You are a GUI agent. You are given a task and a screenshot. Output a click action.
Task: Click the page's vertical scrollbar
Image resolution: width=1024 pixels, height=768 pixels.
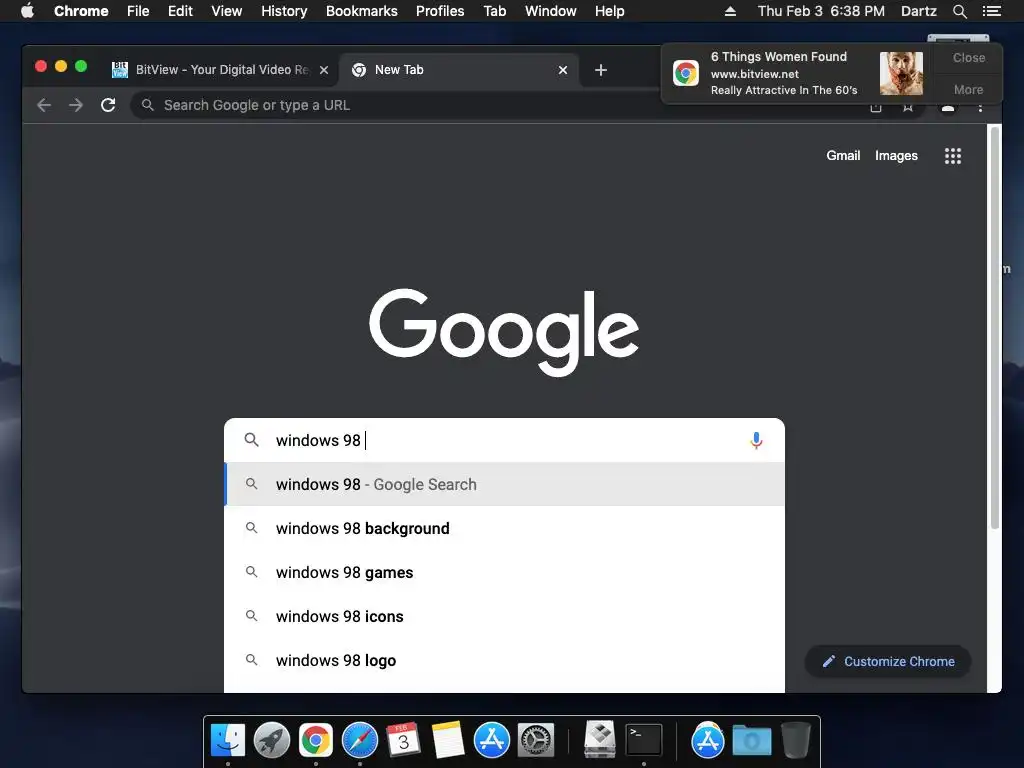coord(995,328)
